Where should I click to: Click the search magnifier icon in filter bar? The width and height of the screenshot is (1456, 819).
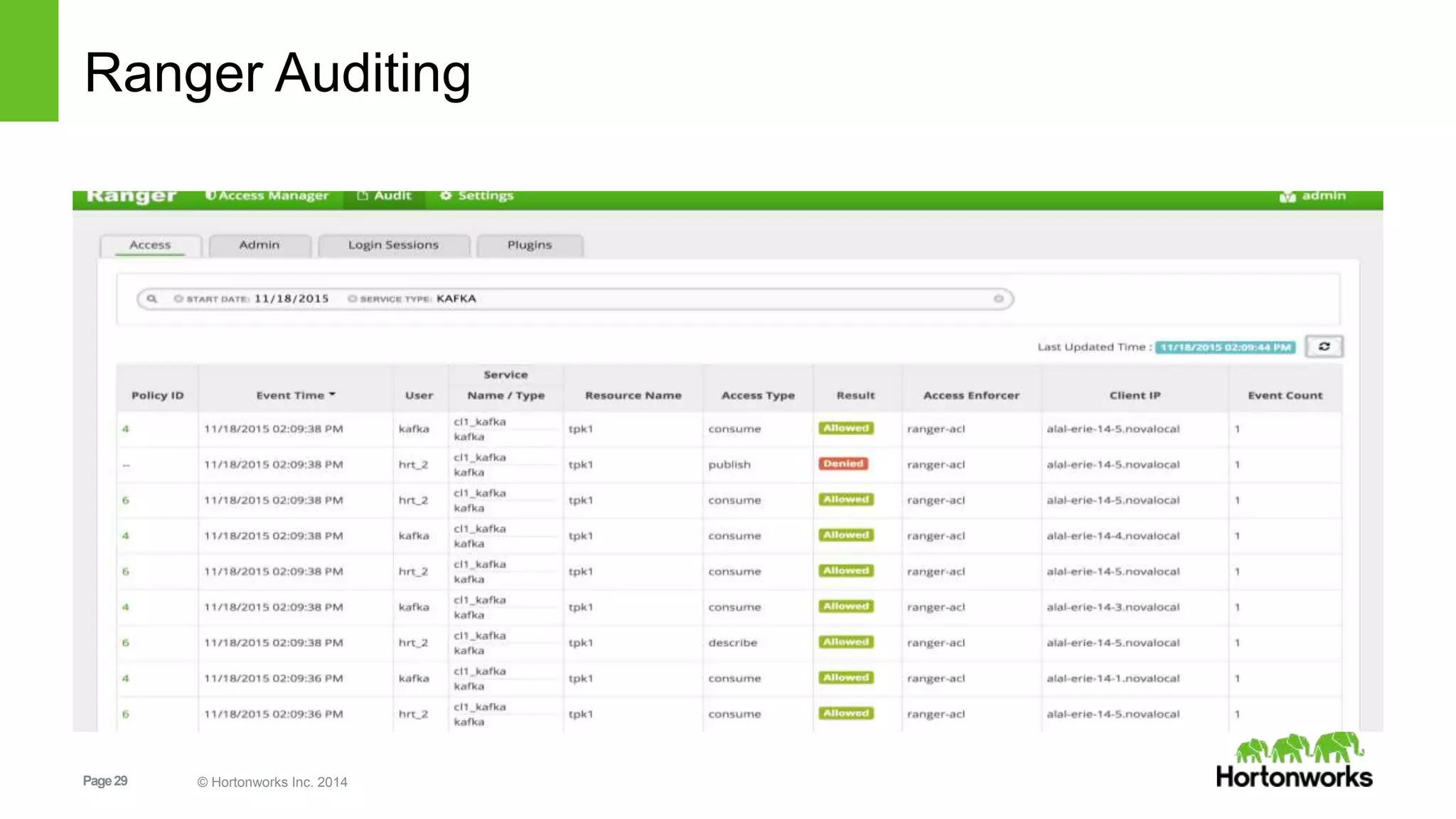(151, 299)
